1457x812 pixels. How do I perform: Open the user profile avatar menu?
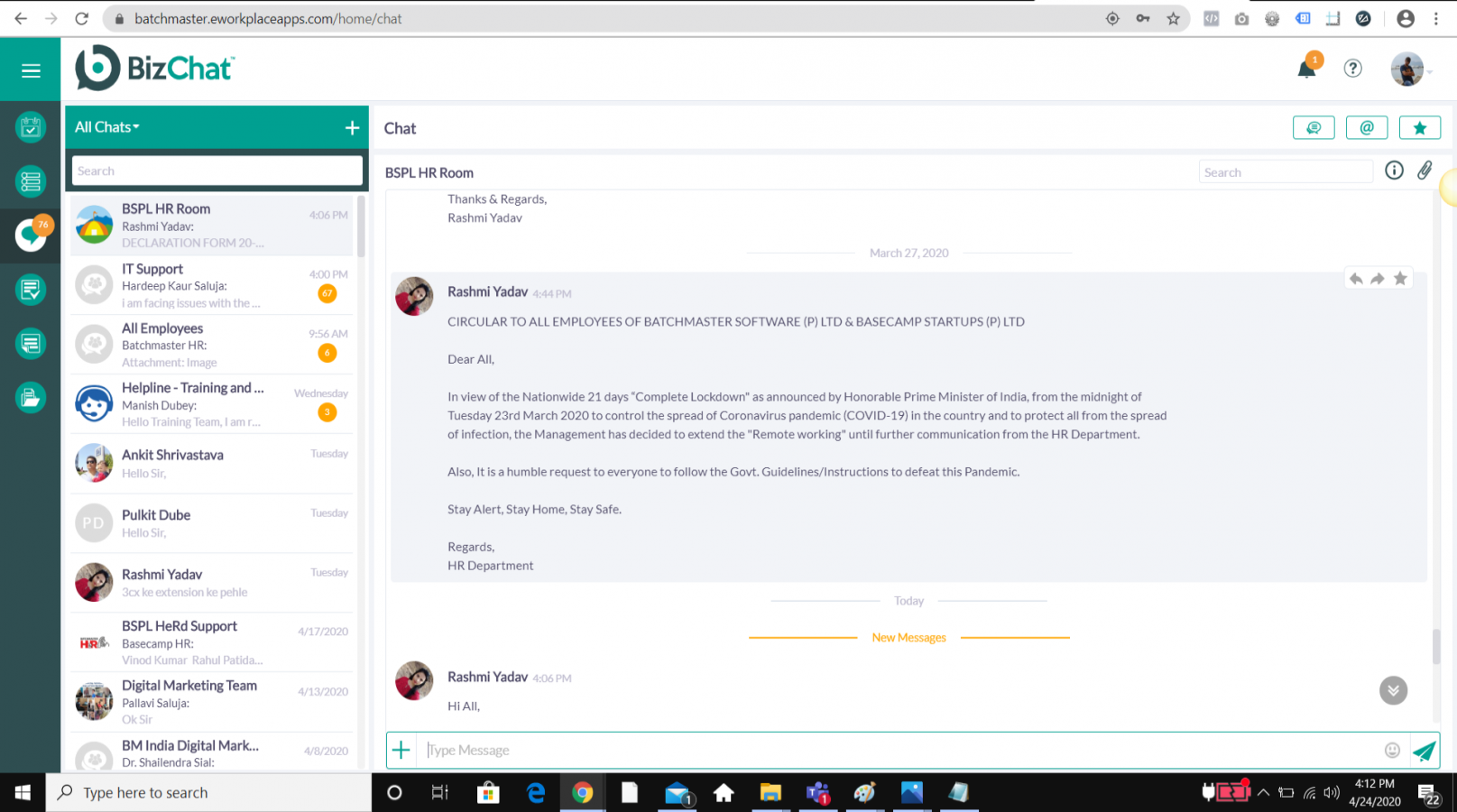(1407, 69)
